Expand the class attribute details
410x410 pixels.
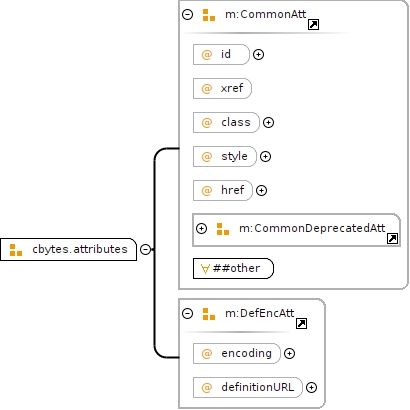[268, 123]
